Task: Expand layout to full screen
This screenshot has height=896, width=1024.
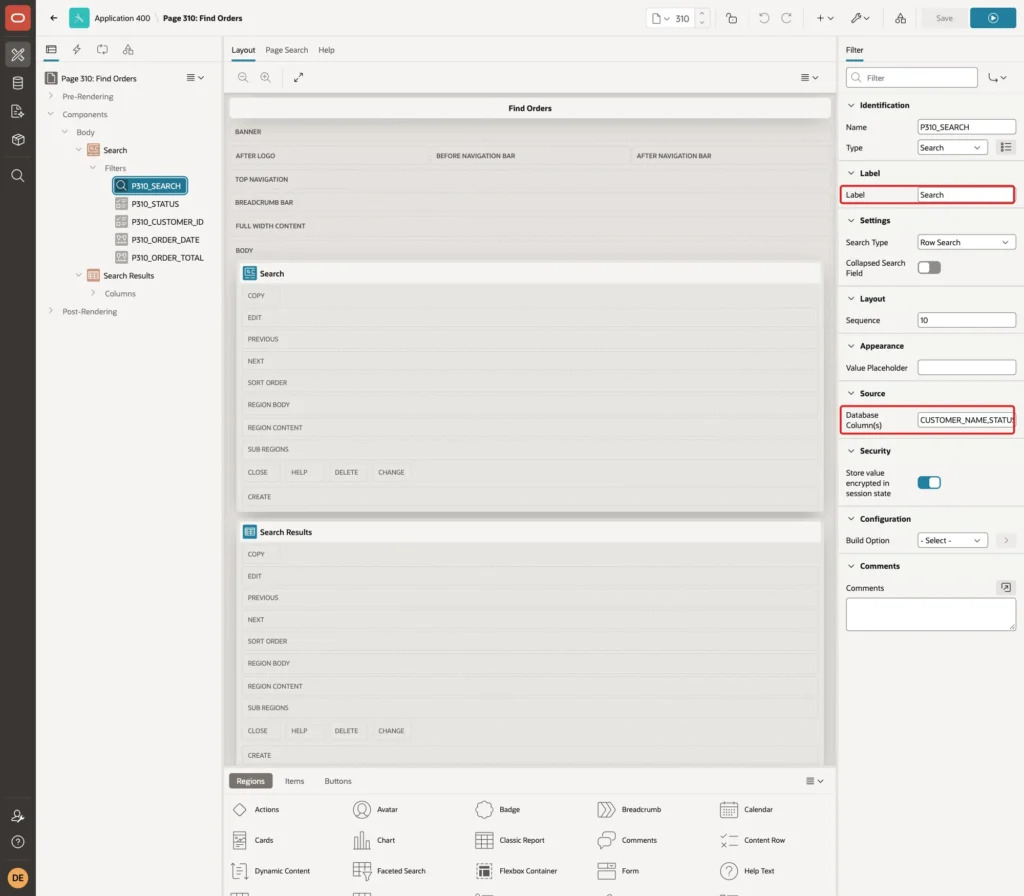Action: point(298,77)
